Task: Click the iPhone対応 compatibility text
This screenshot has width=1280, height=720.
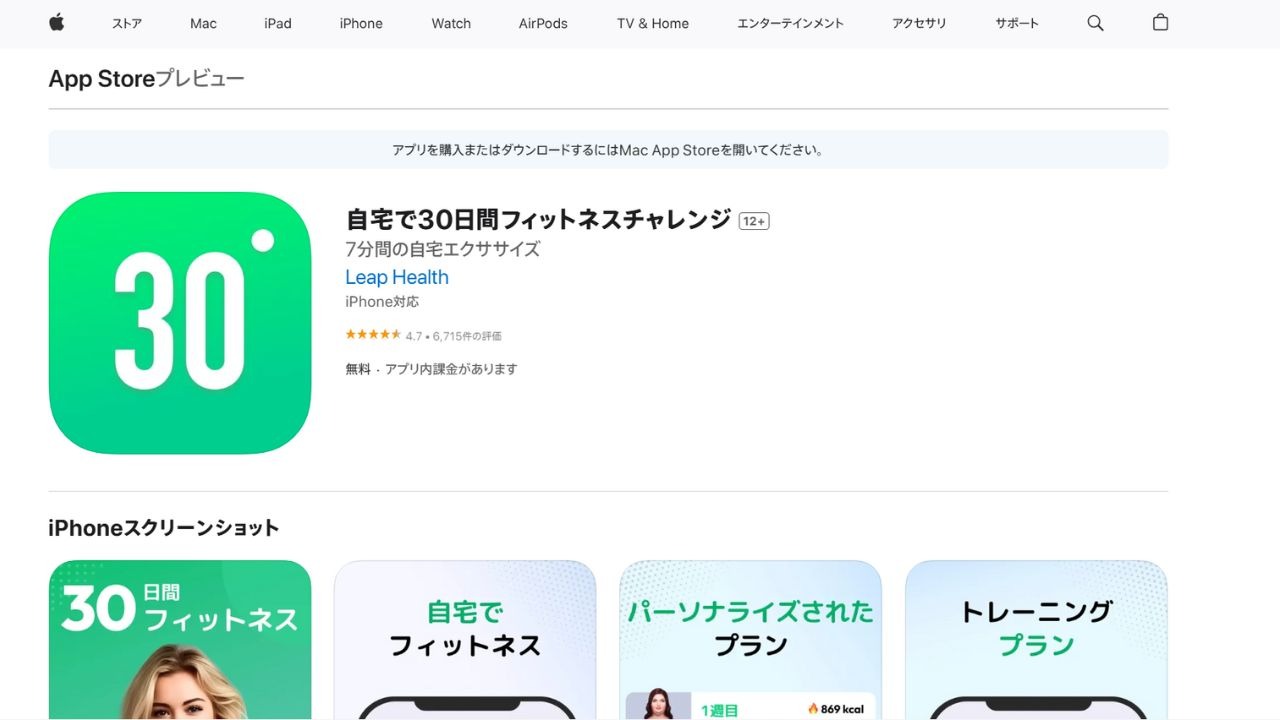Action: [382, 301]
